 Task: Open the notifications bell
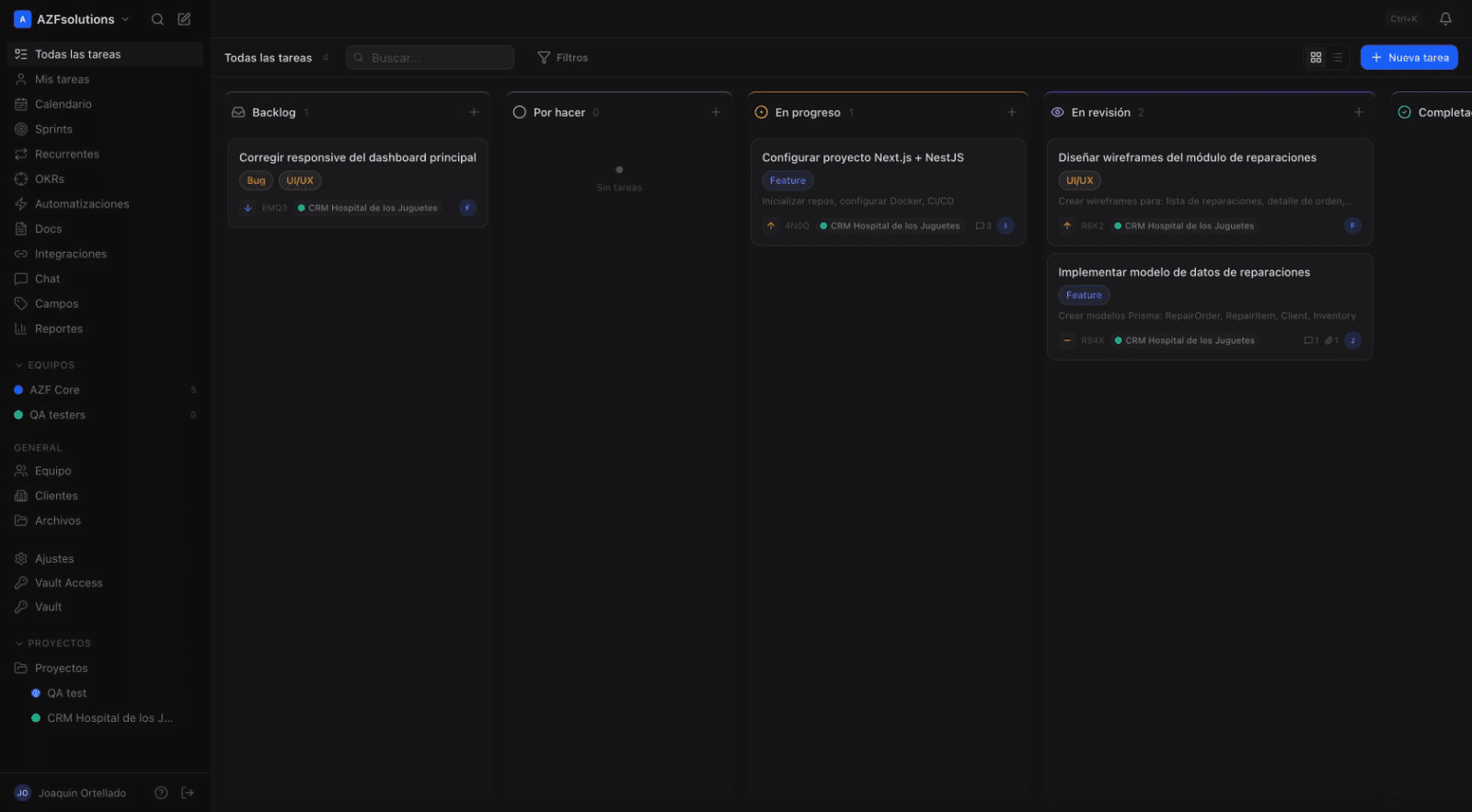1445,19
